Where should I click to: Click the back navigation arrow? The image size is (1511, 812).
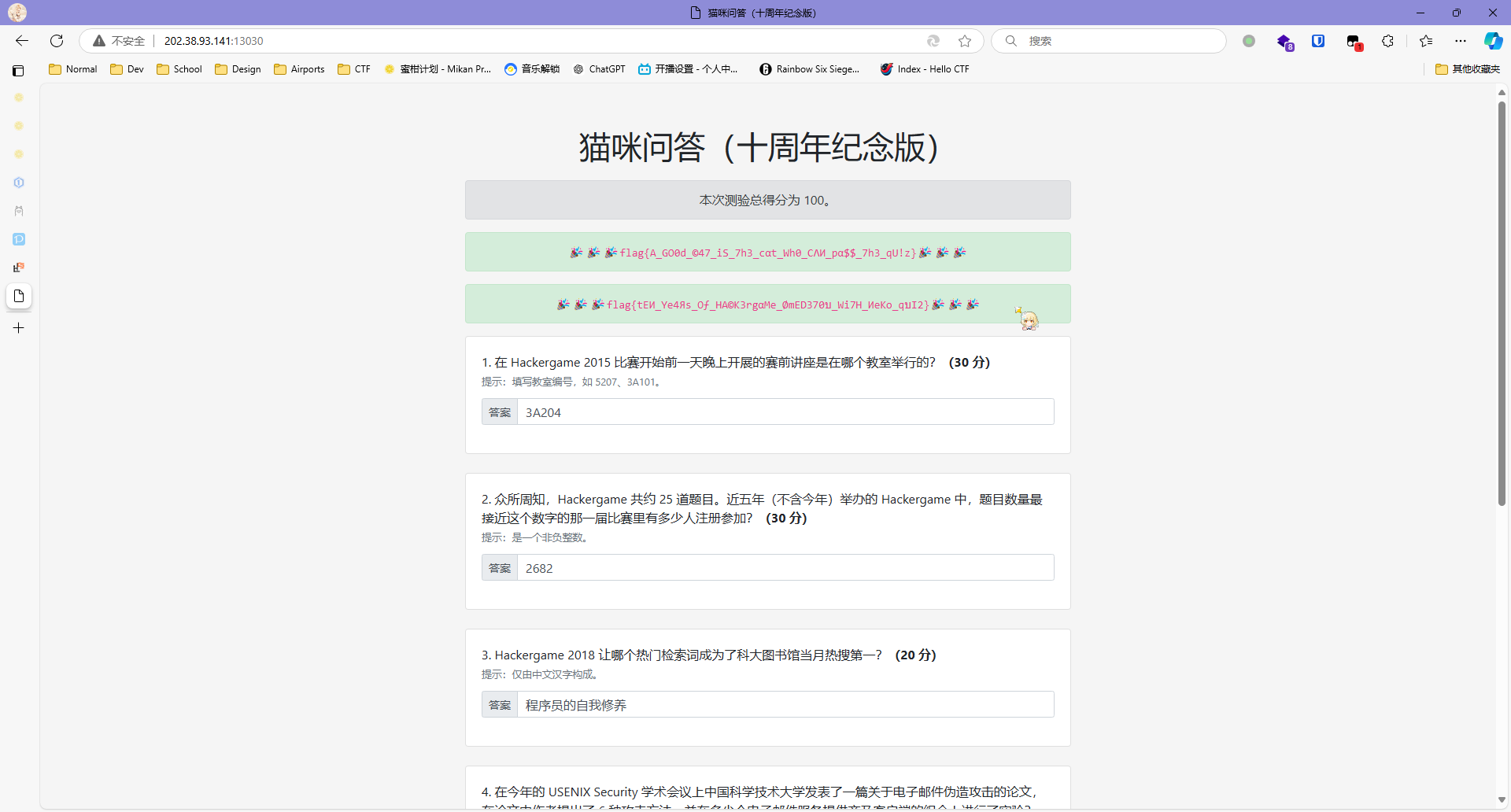tap(22, 41)
